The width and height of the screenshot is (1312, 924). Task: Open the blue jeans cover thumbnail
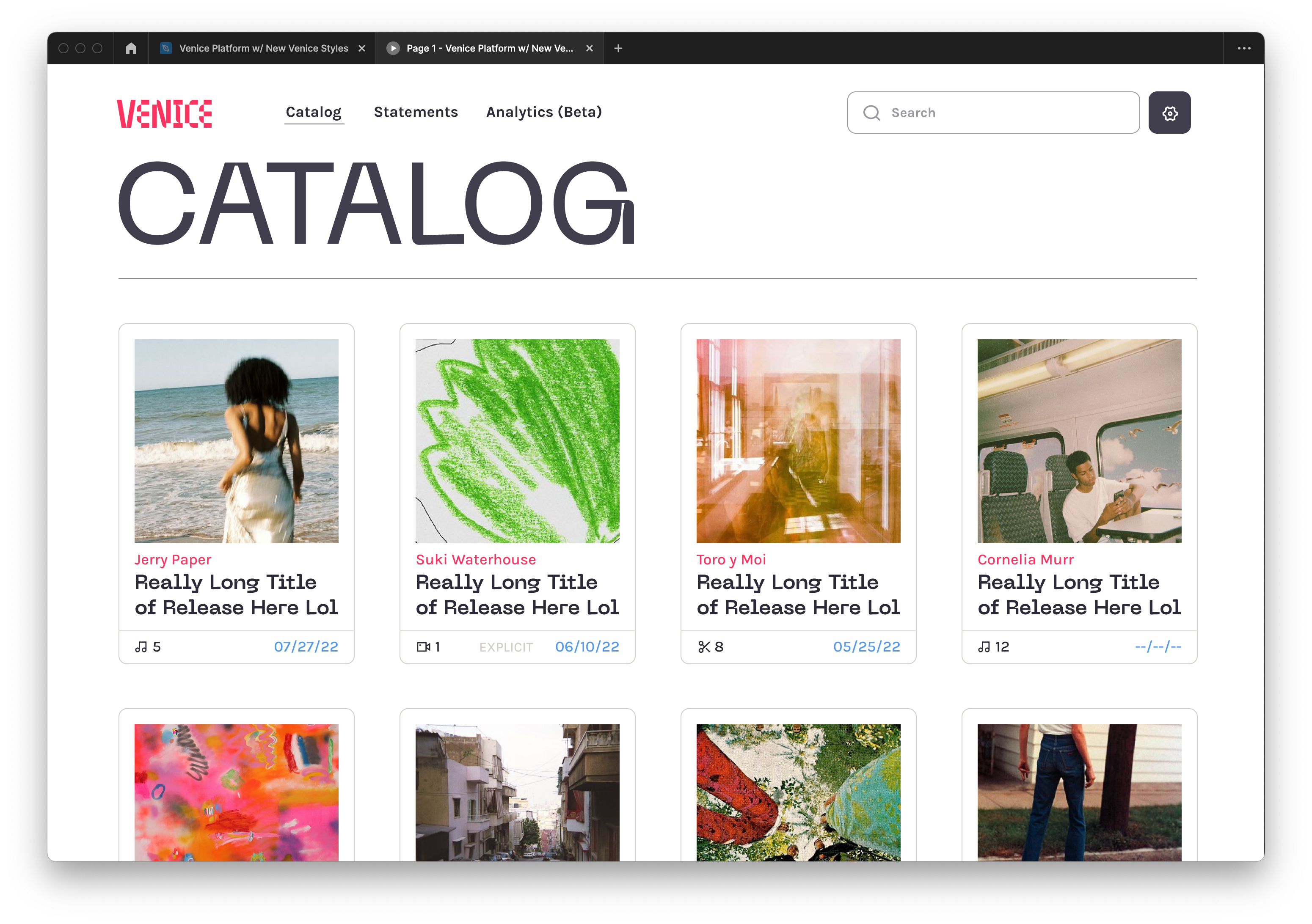(x=1079, y=793)
